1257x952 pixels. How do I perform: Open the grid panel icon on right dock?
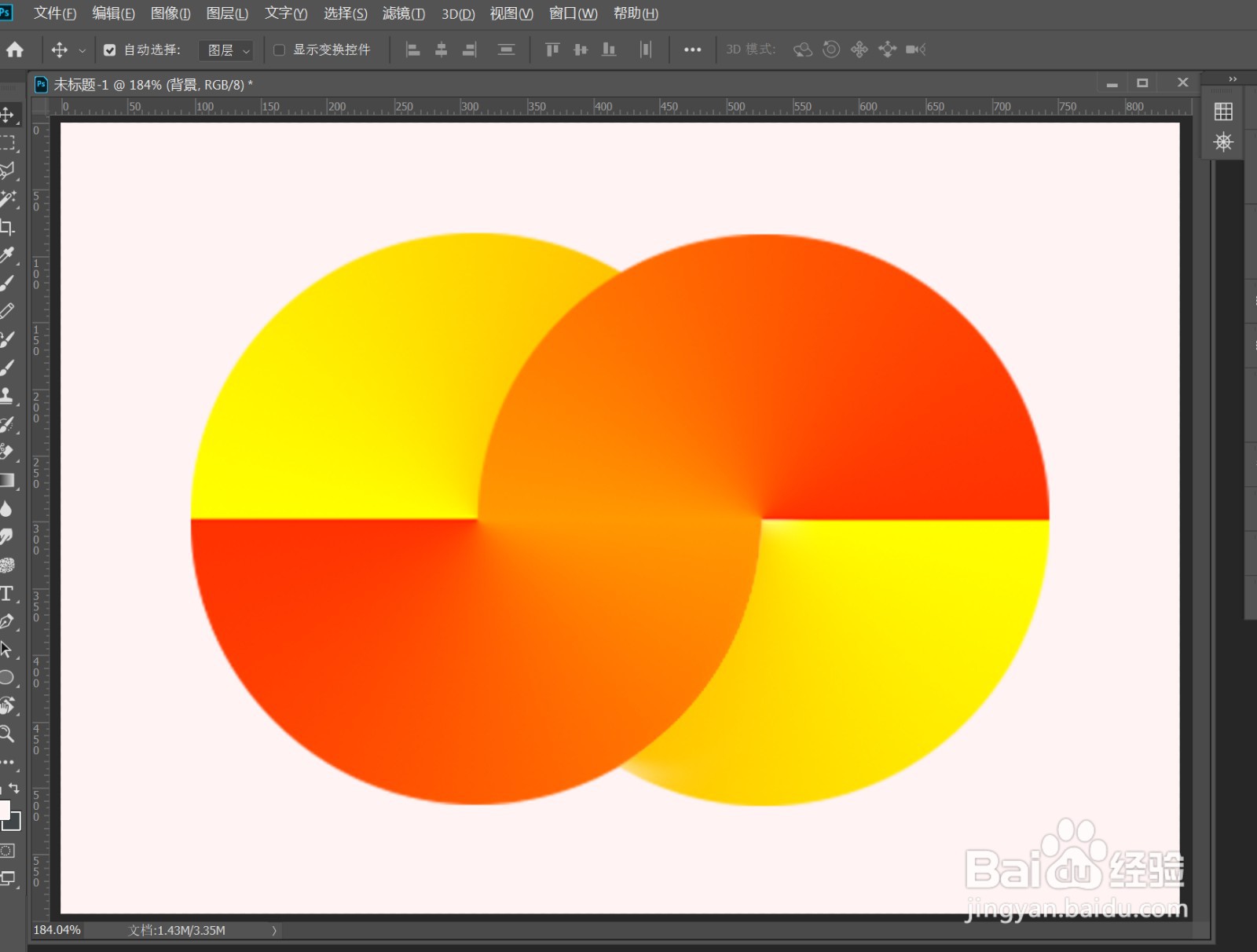[x=1223, y=112]
